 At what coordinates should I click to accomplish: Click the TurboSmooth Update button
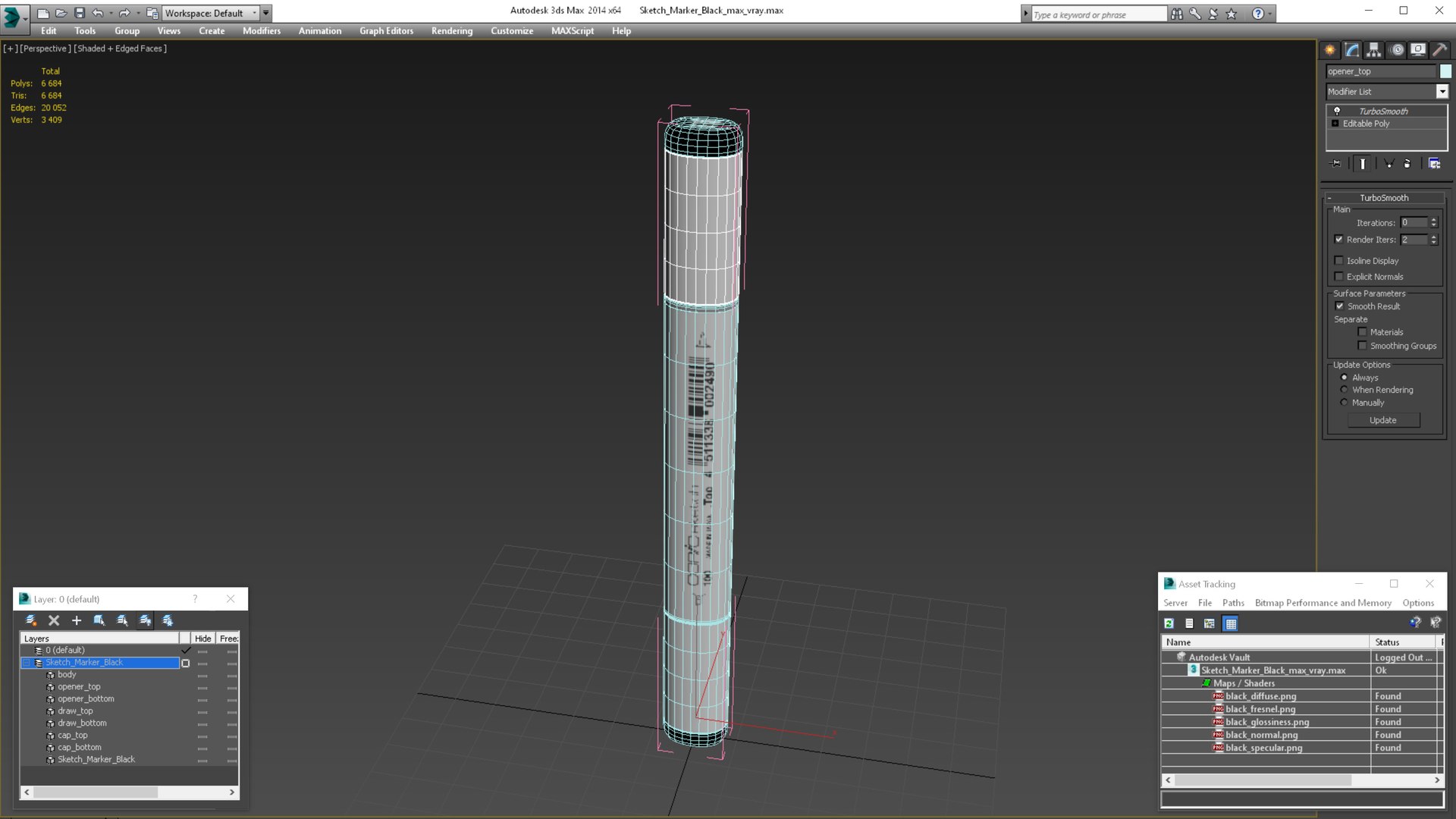[1383, 420]
